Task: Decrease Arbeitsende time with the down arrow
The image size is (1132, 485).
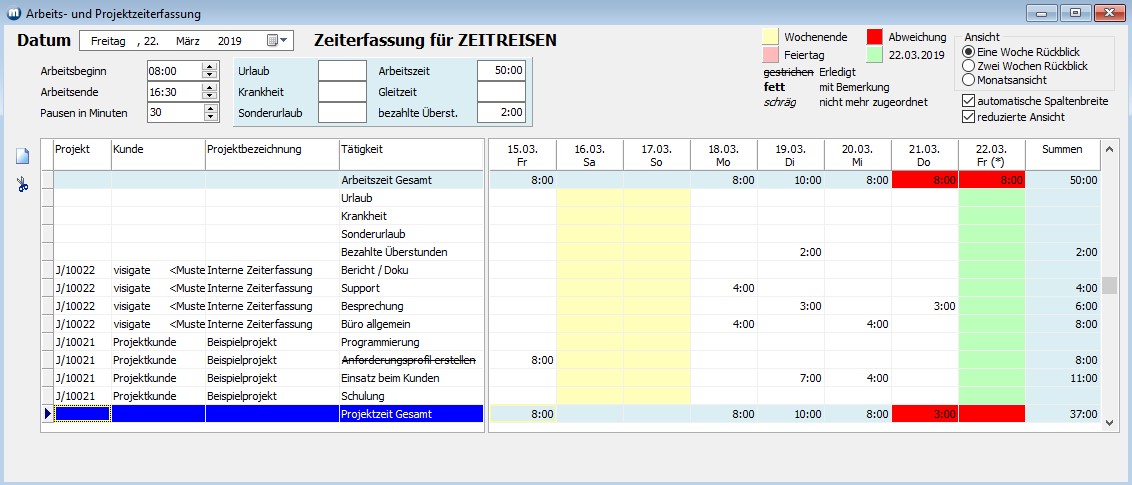Action: pyautogui.click(x=209, y=96)
